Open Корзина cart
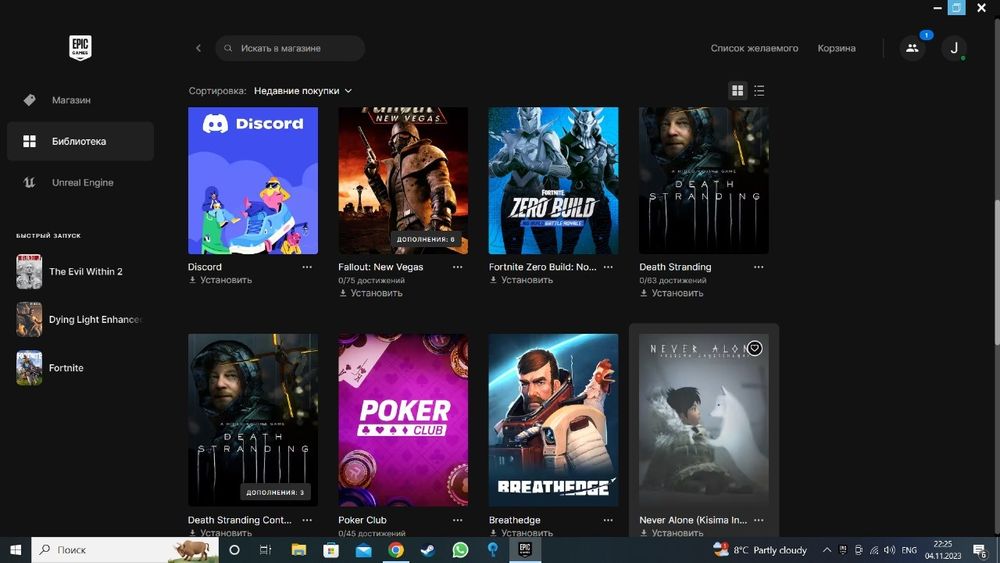The image size is (1000, 563). coord(837,48)
